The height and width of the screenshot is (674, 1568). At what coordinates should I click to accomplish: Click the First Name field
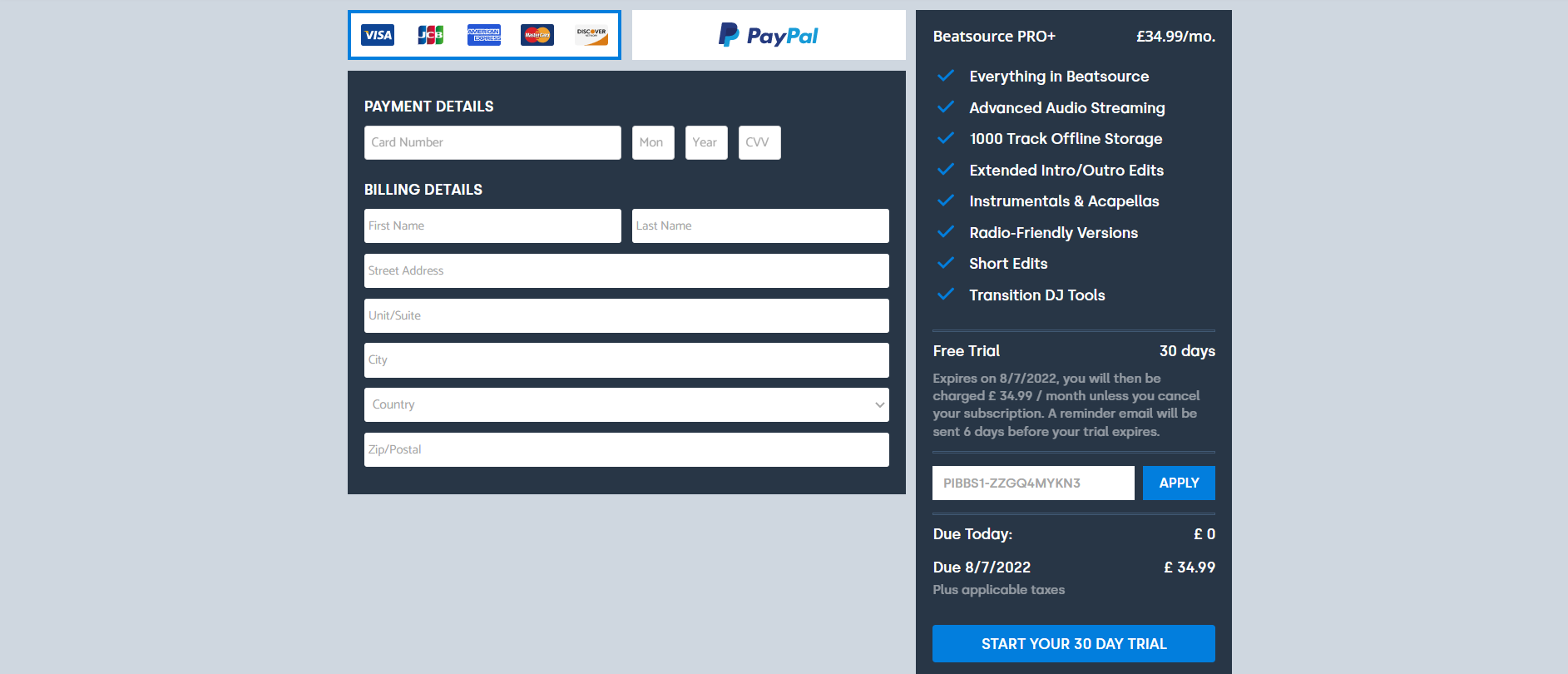click(x=492, y=225)
